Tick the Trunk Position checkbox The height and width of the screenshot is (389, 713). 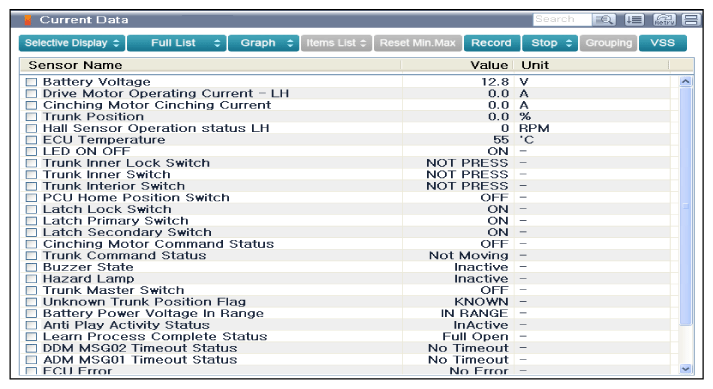pyautogui.click(x=31, y=117)
